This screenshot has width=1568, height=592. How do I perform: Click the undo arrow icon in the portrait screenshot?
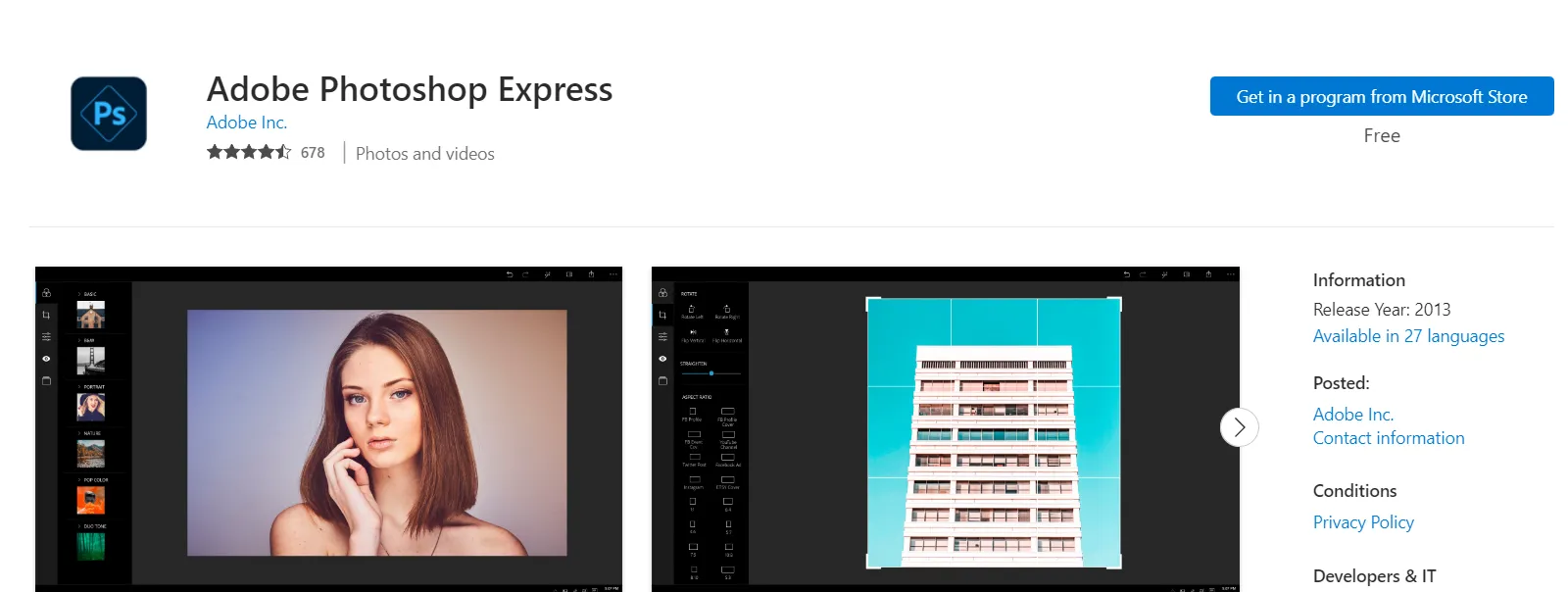[509, 274]
